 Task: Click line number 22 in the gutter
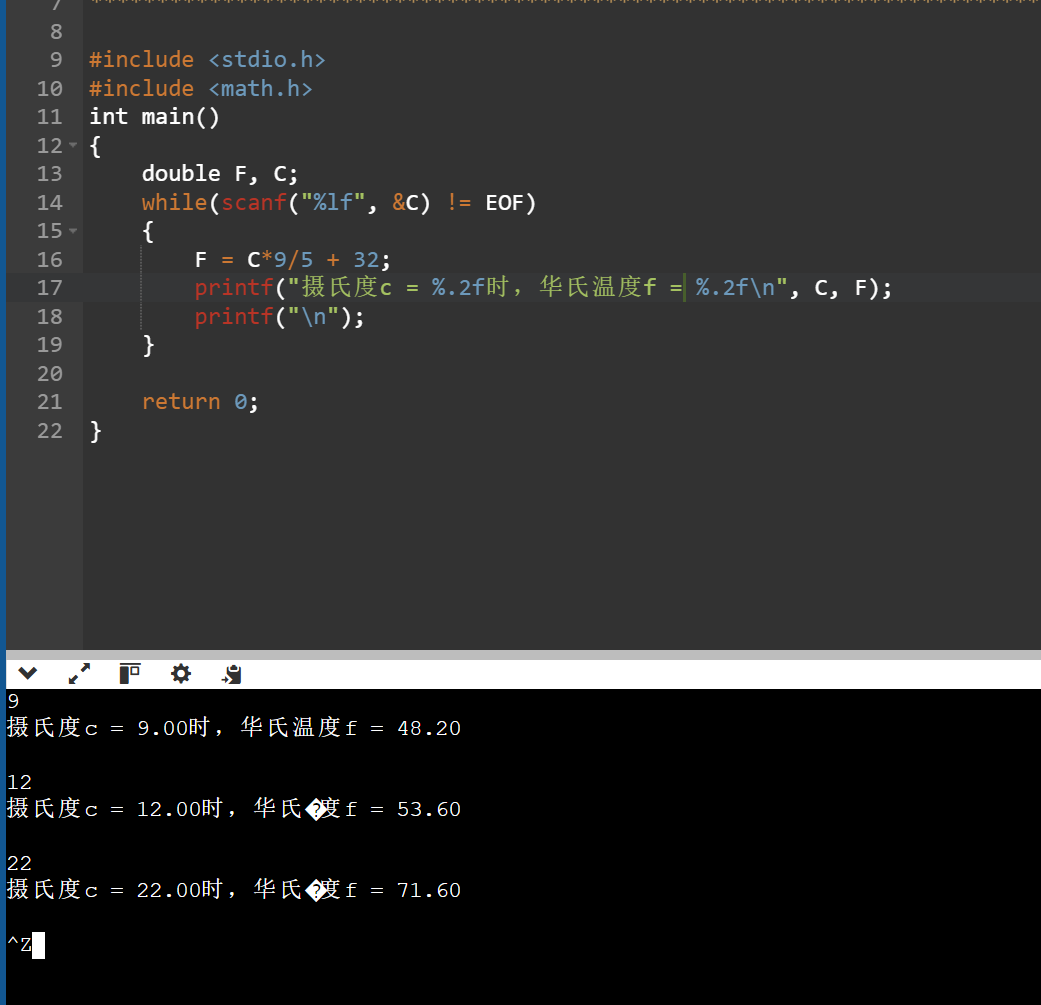coord(49,431)
